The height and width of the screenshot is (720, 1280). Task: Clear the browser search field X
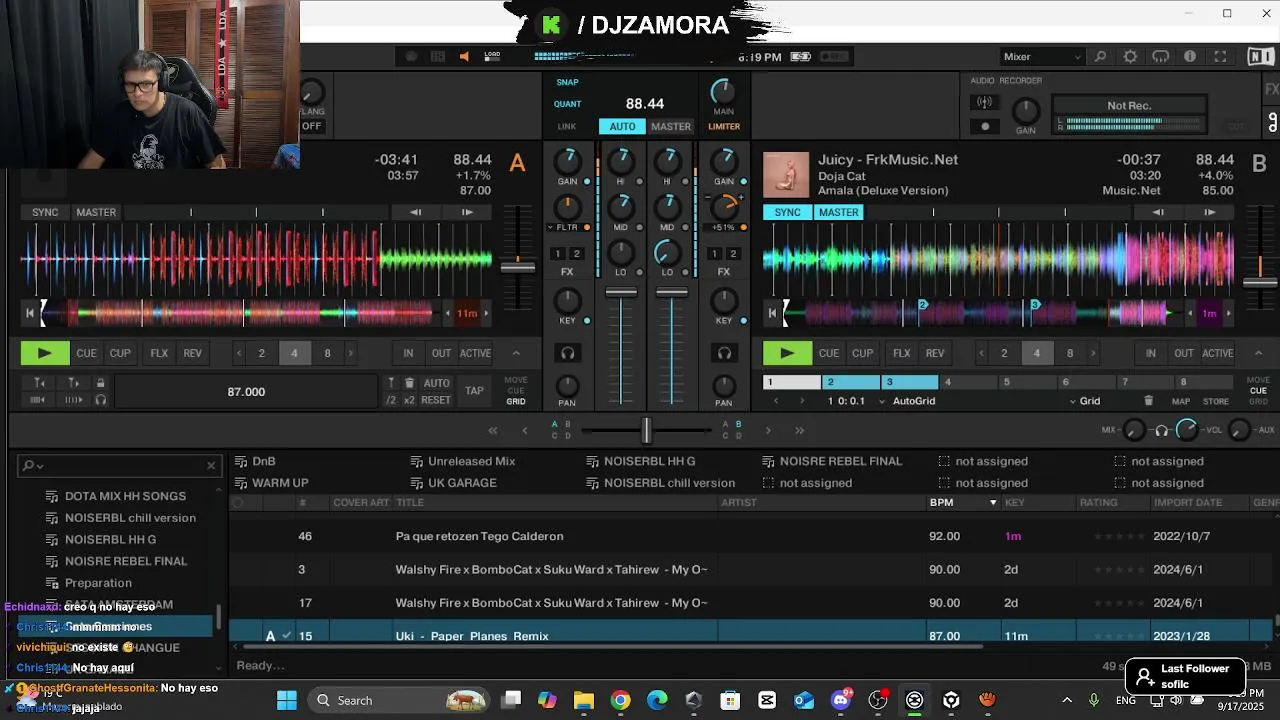coord(211,466)
